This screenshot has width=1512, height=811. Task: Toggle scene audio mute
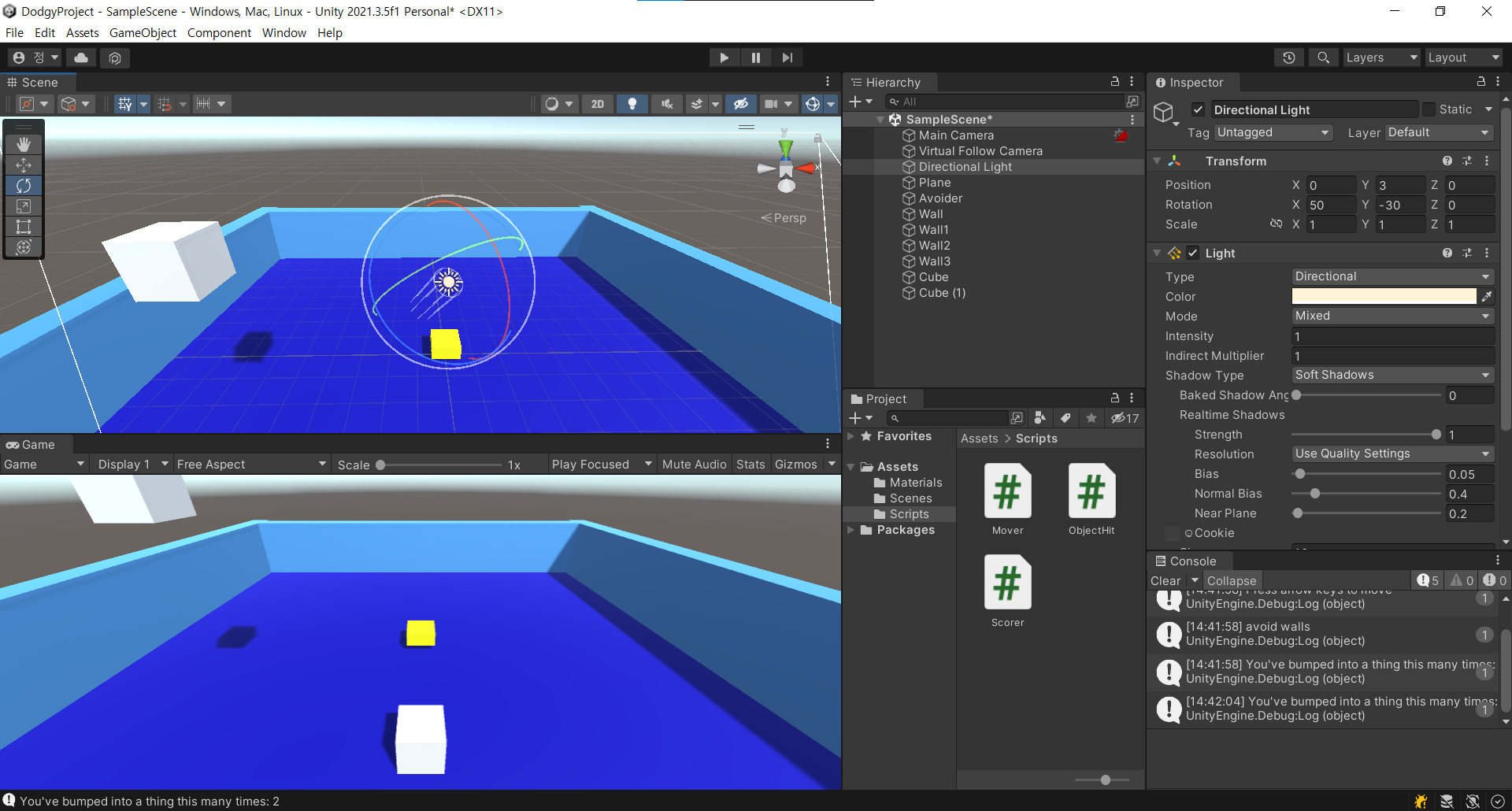[667, 104]
